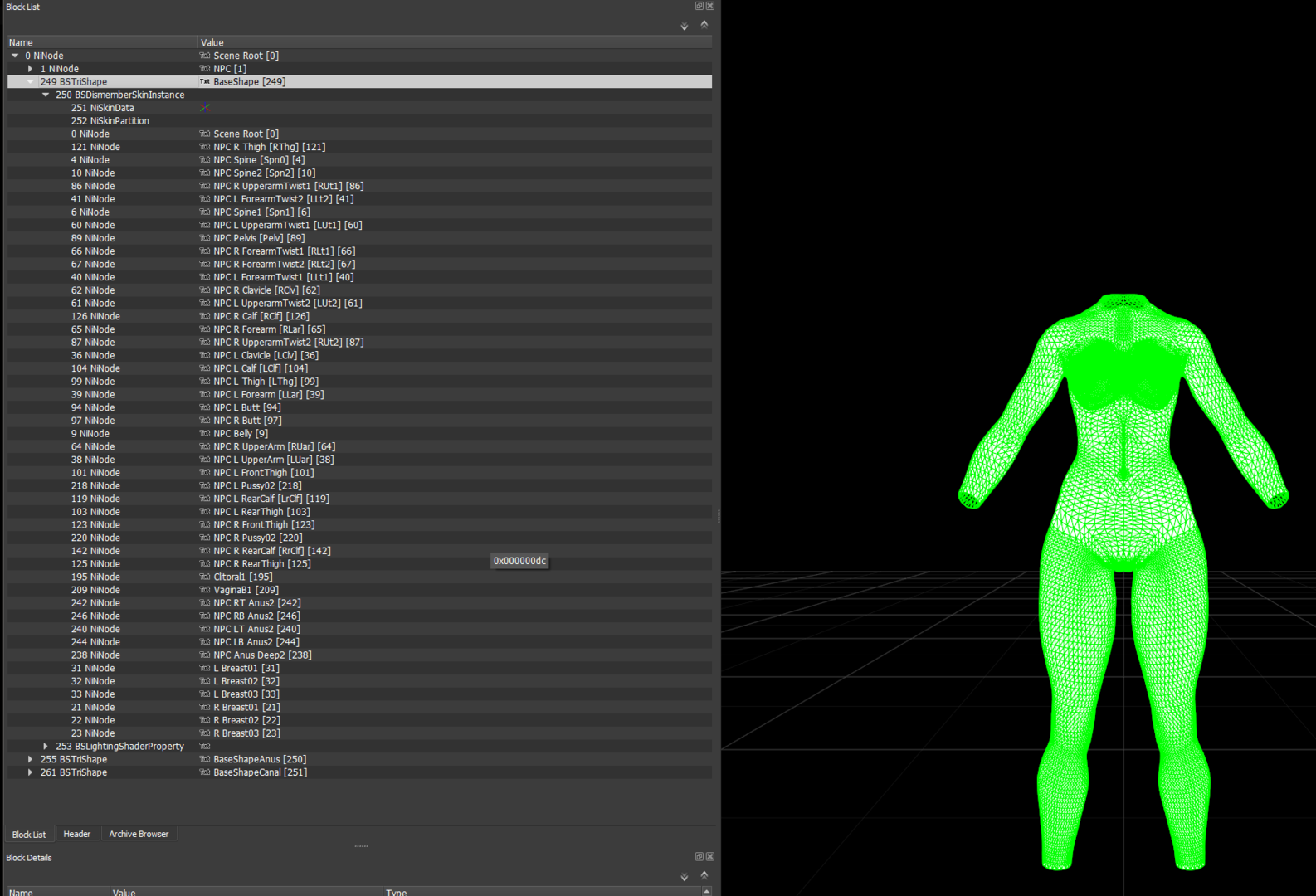Click the splitter handle between Block List and Details
Screen dimensions: 1316x896
[361, 846]
